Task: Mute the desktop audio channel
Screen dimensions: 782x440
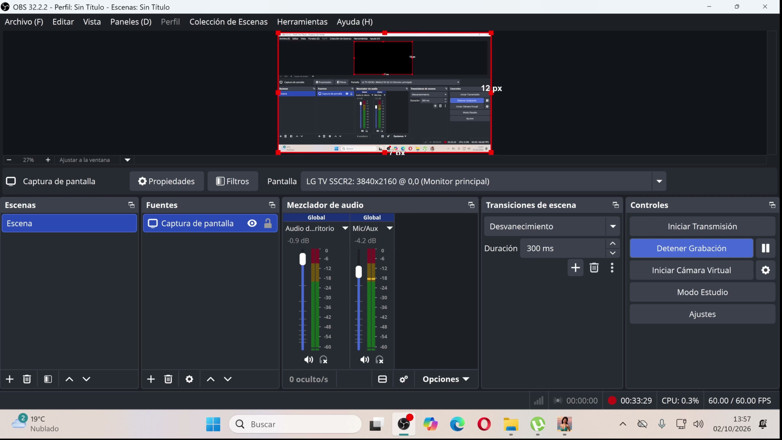Action: [309, 359]
